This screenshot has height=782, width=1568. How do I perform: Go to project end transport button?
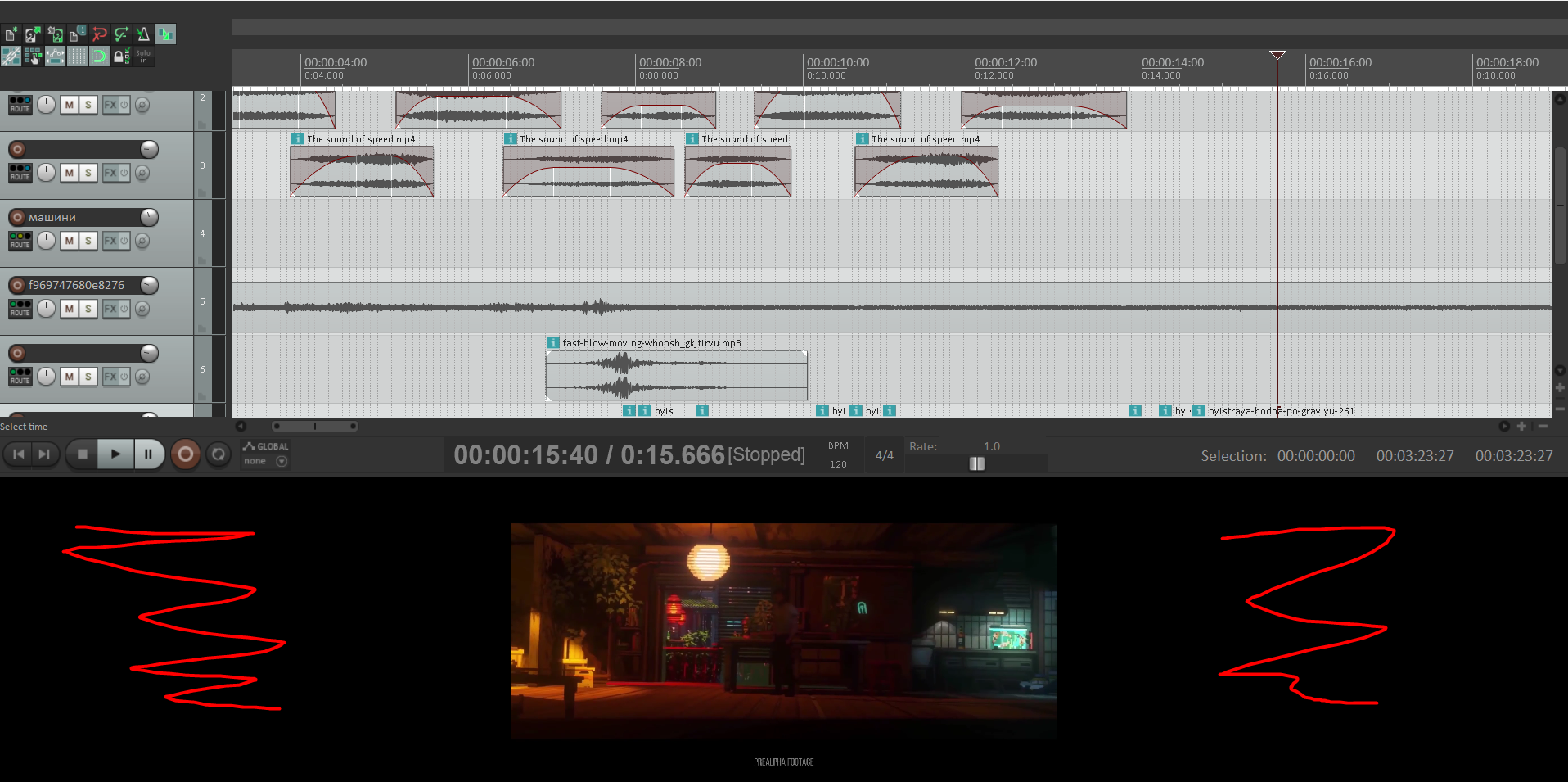click(45, 454)
